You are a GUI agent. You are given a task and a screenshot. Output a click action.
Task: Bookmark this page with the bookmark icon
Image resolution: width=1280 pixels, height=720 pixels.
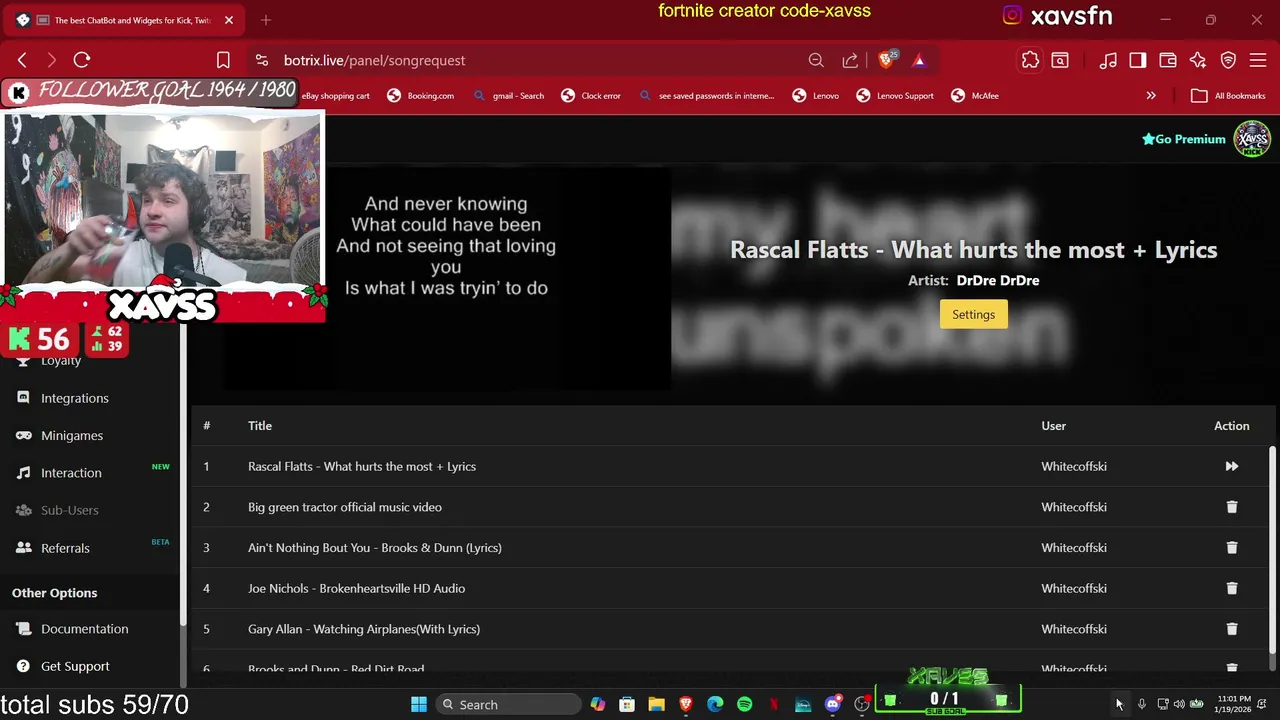(223, 60)
